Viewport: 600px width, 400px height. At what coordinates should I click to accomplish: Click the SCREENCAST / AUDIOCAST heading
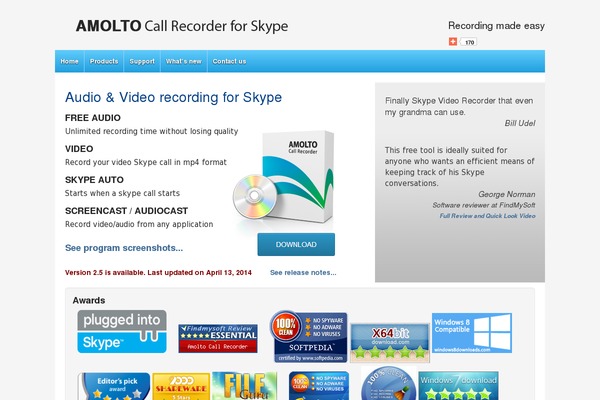(x=126, y=211)
